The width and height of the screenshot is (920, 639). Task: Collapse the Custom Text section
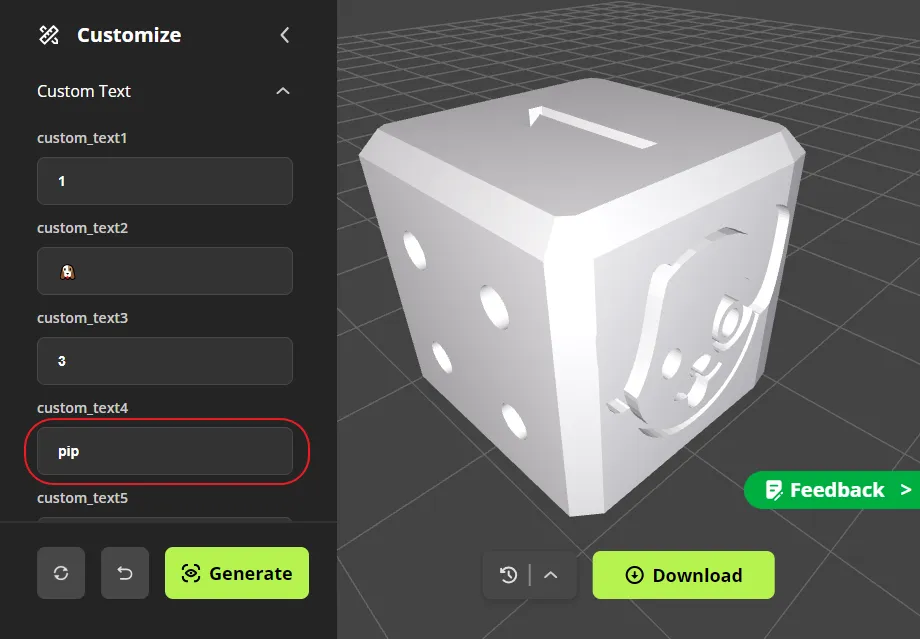click(x=283, y=90)
